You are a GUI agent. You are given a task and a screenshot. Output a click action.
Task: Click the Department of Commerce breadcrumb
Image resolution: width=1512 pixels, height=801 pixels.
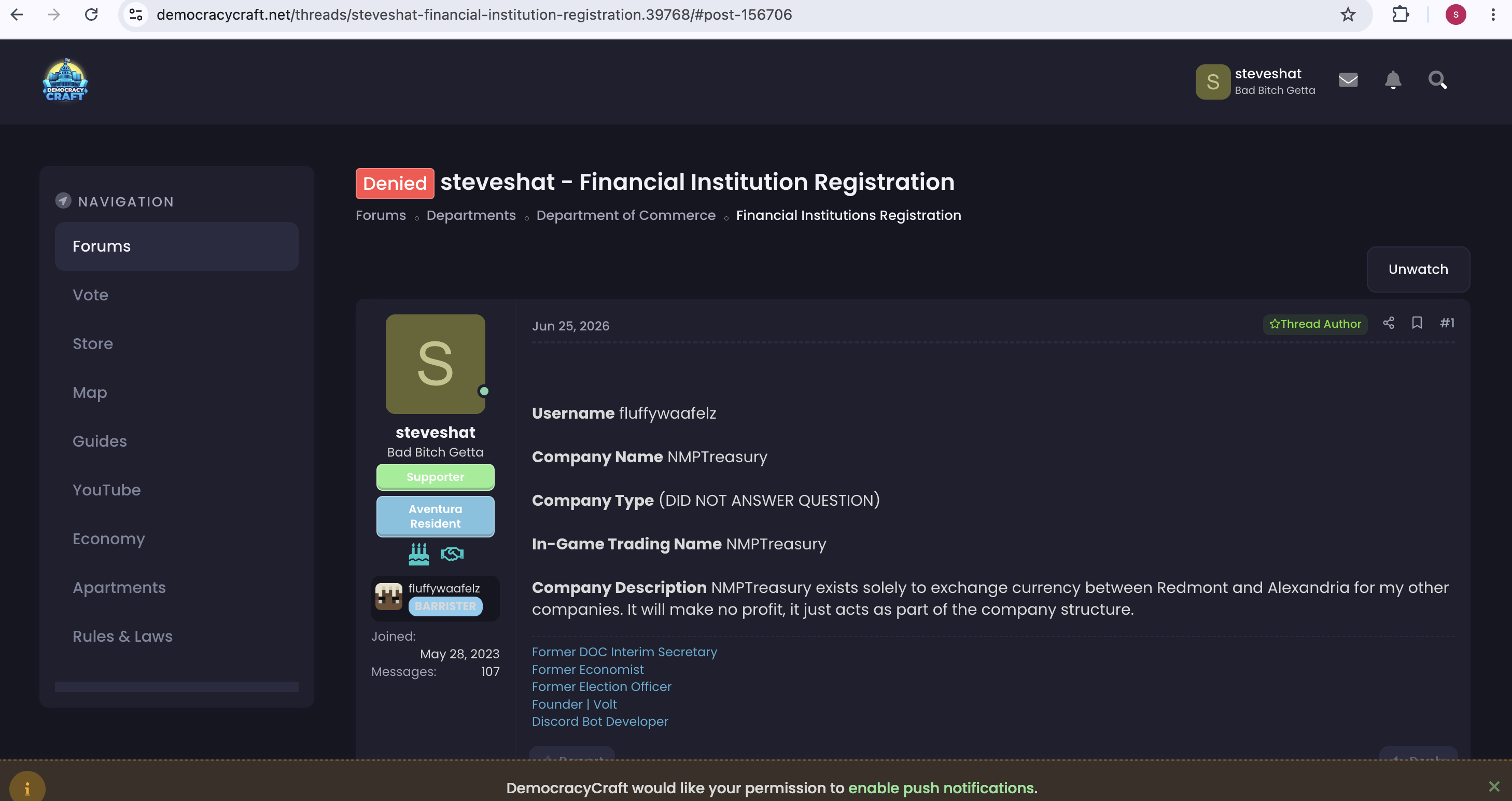(x=626, y=215)
